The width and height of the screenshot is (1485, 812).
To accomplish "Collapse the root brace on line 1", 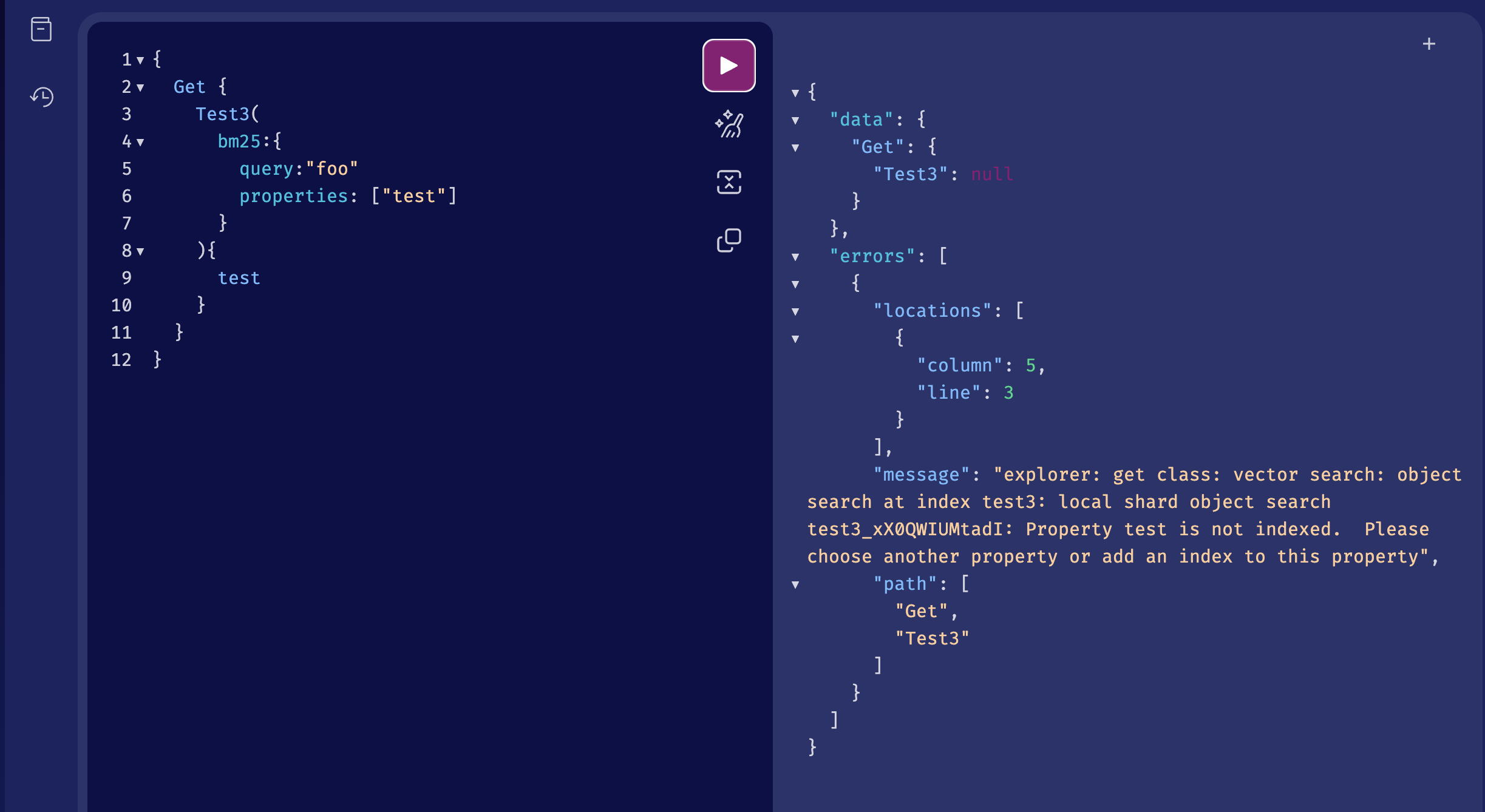I will (x=140, y=60).
